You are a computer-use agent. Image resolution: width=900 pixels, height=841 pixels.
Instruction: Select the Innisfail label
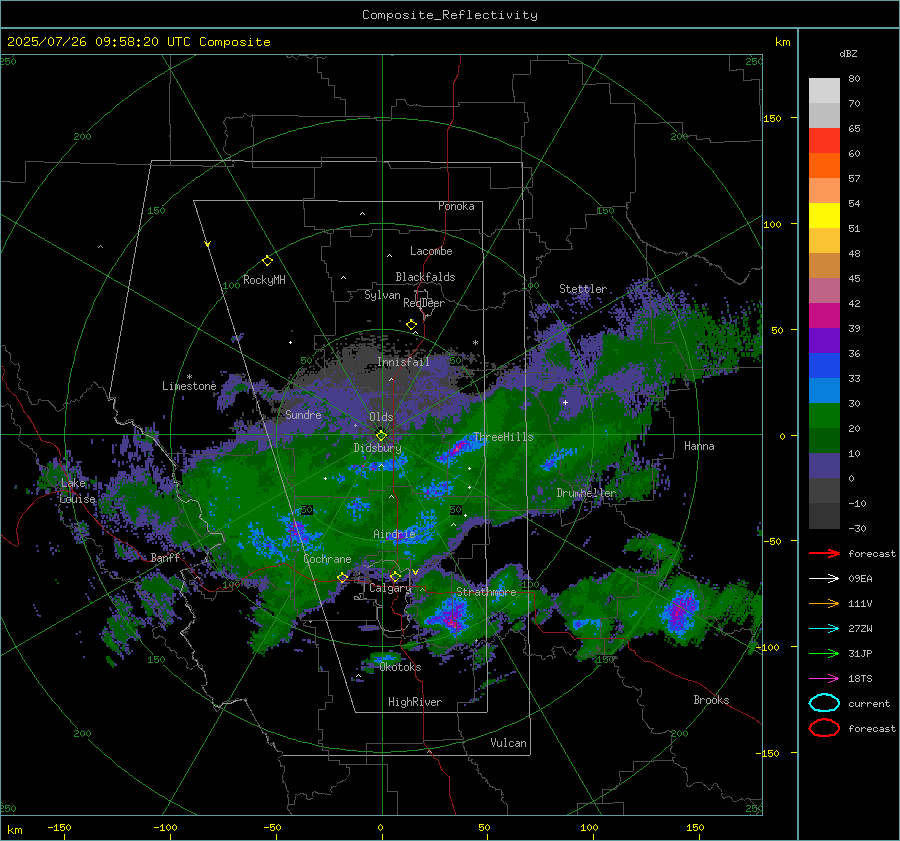click(403, 362)
